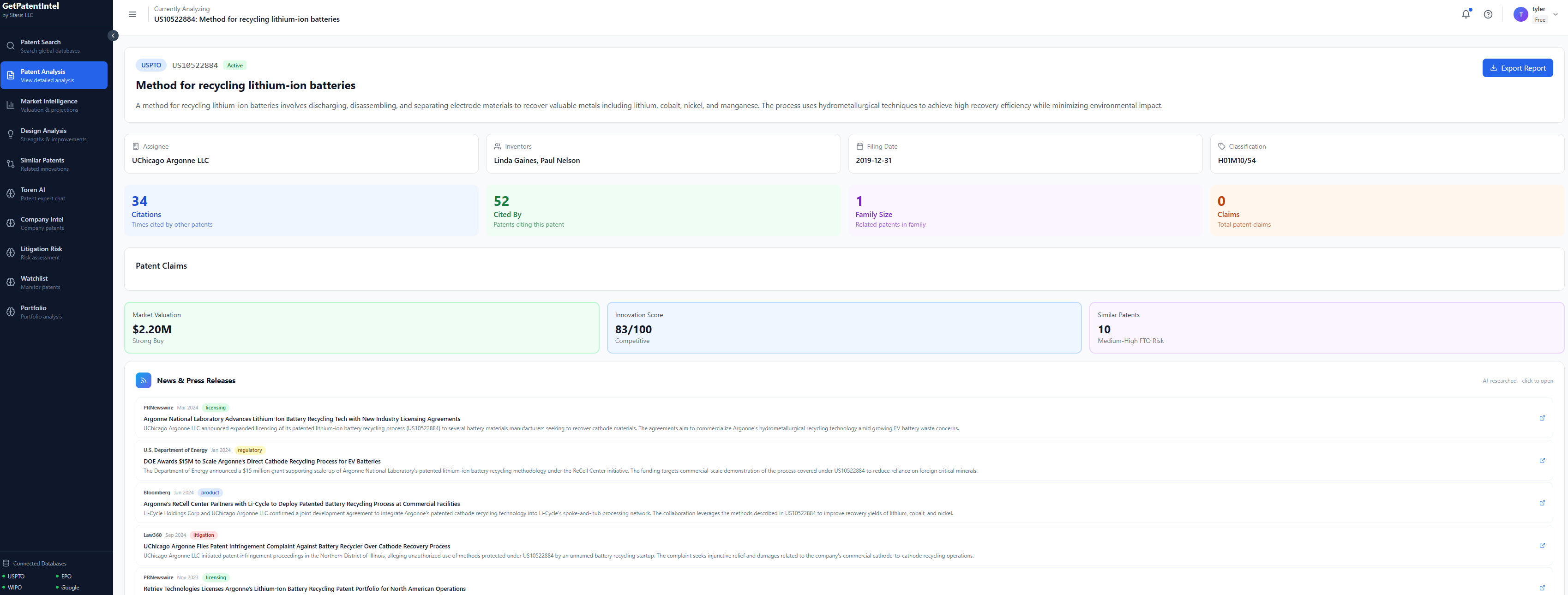Select Market Intelligence menu item

(54, 105)
